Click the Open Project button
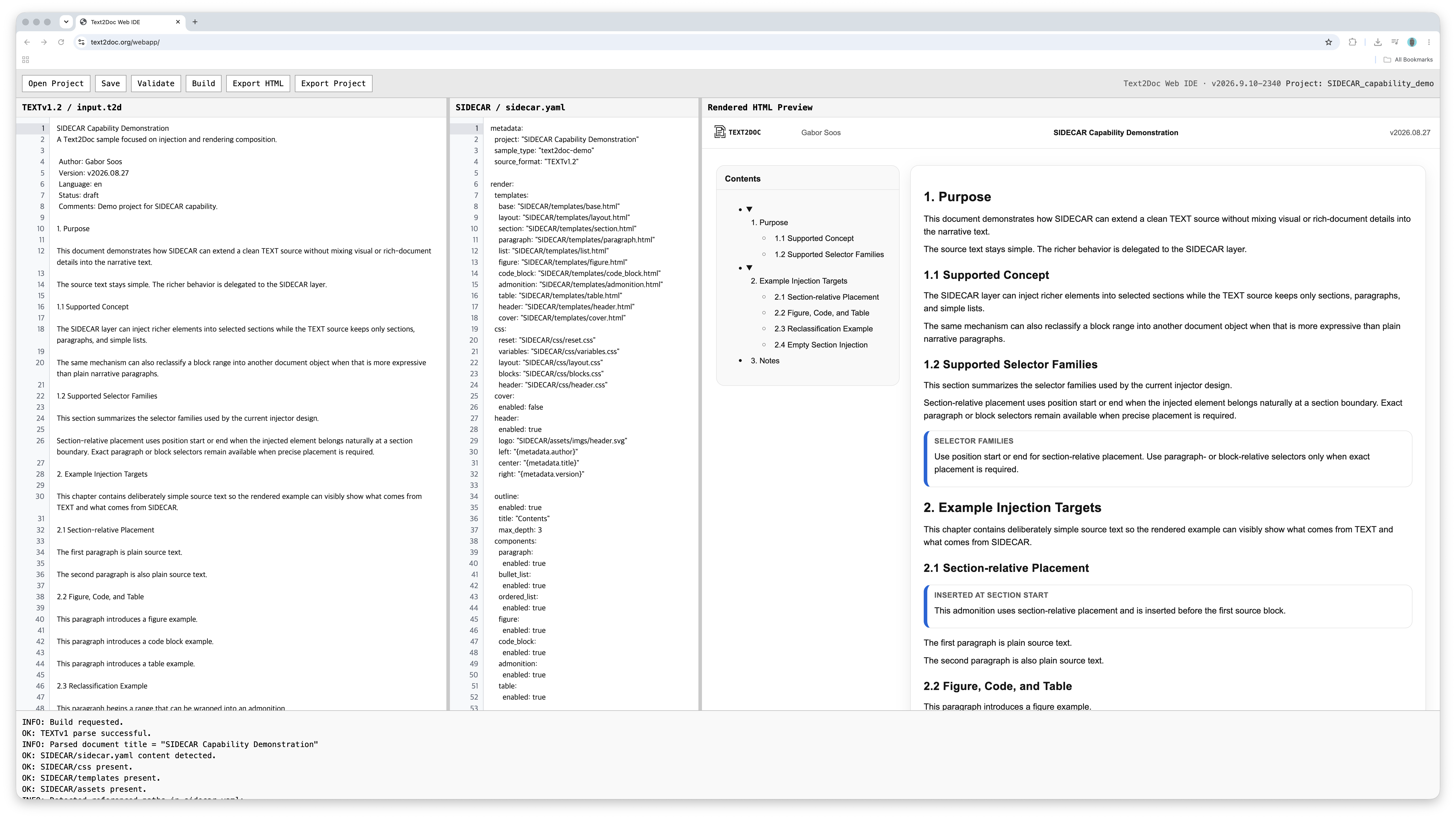1456x819 pixels. click(x=56, y=84)
